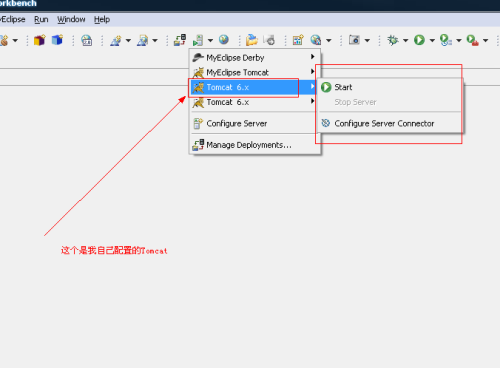The width and height of the screenshot is (500, 368).
Task: Open the Help menu
Action: [102, 20]
